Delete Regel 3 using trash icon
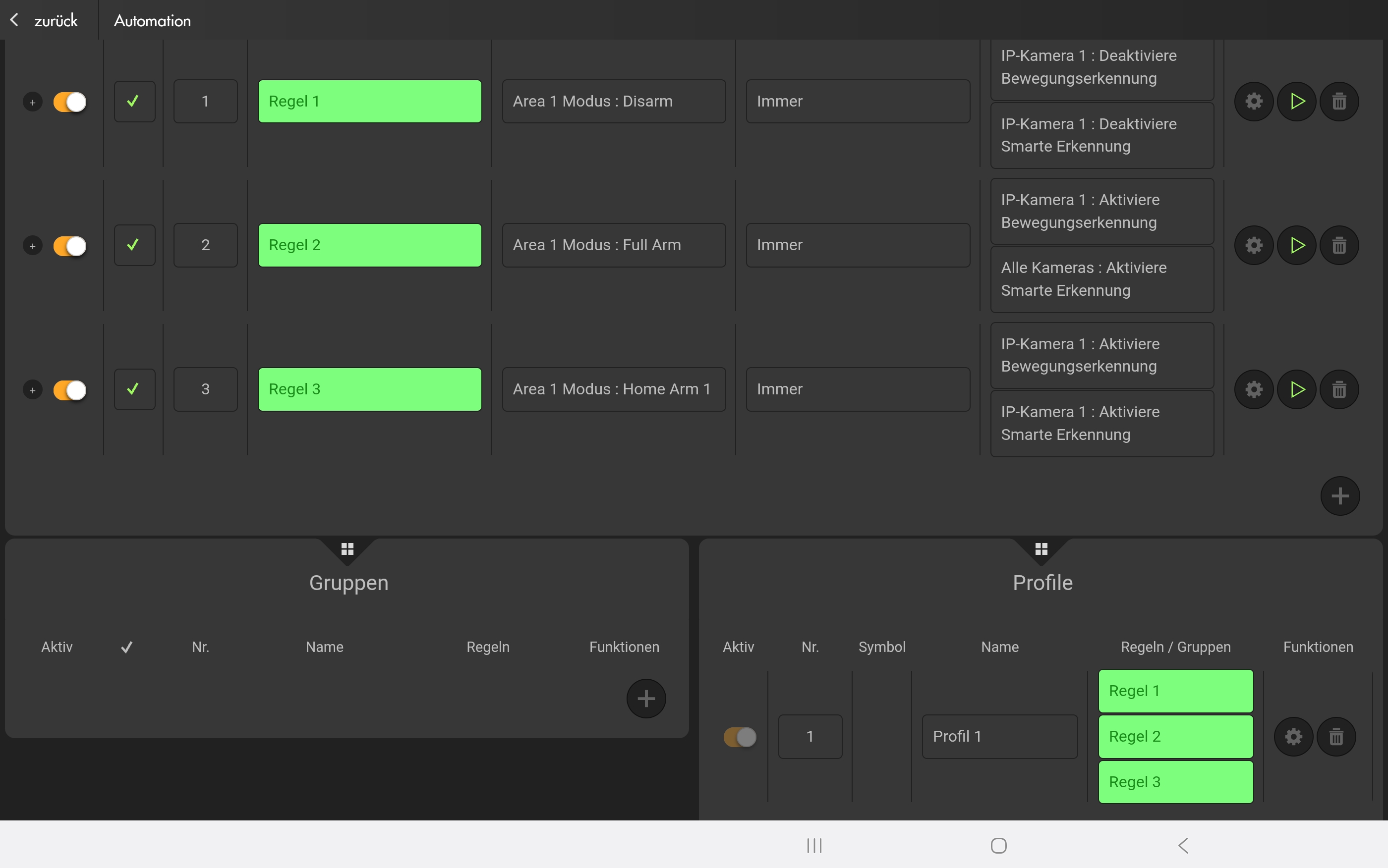Viewport: 1388px width, 868px height. click(x=1338, y=390)
